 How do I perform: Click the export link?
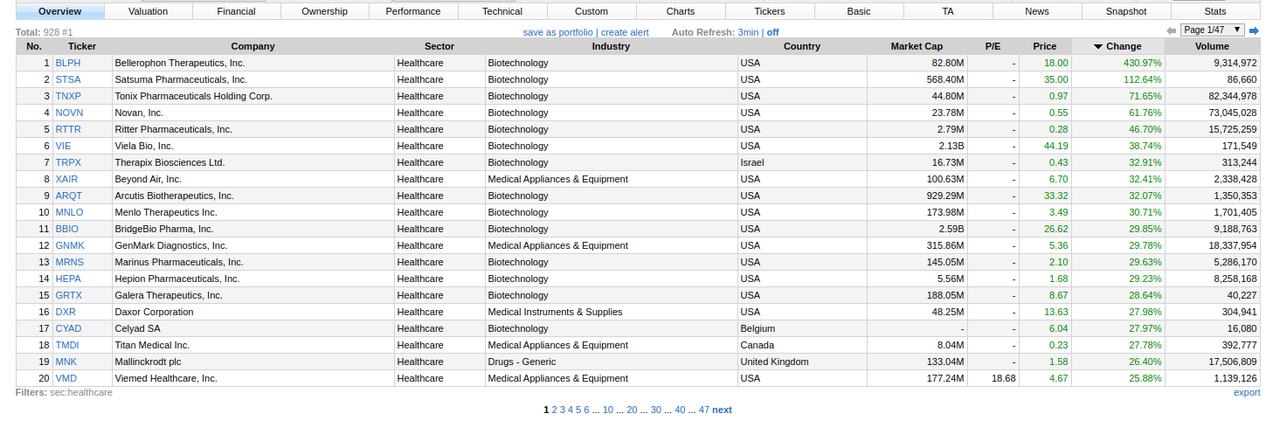tap(1247, 393)
